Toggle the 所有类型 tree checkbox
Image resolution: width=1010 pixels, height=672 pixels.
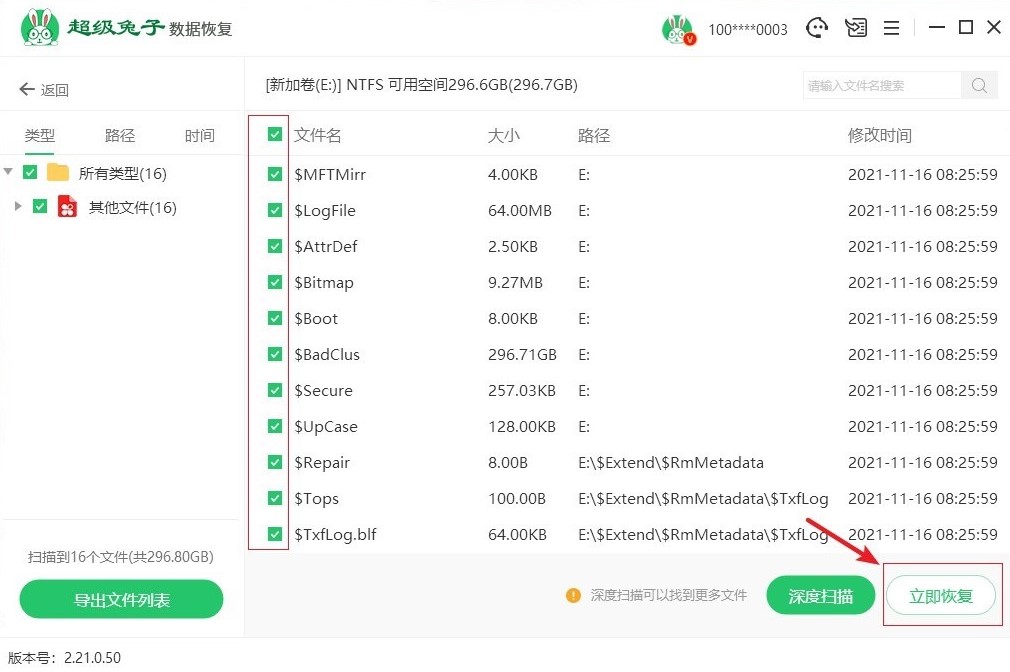coord(30,173)
